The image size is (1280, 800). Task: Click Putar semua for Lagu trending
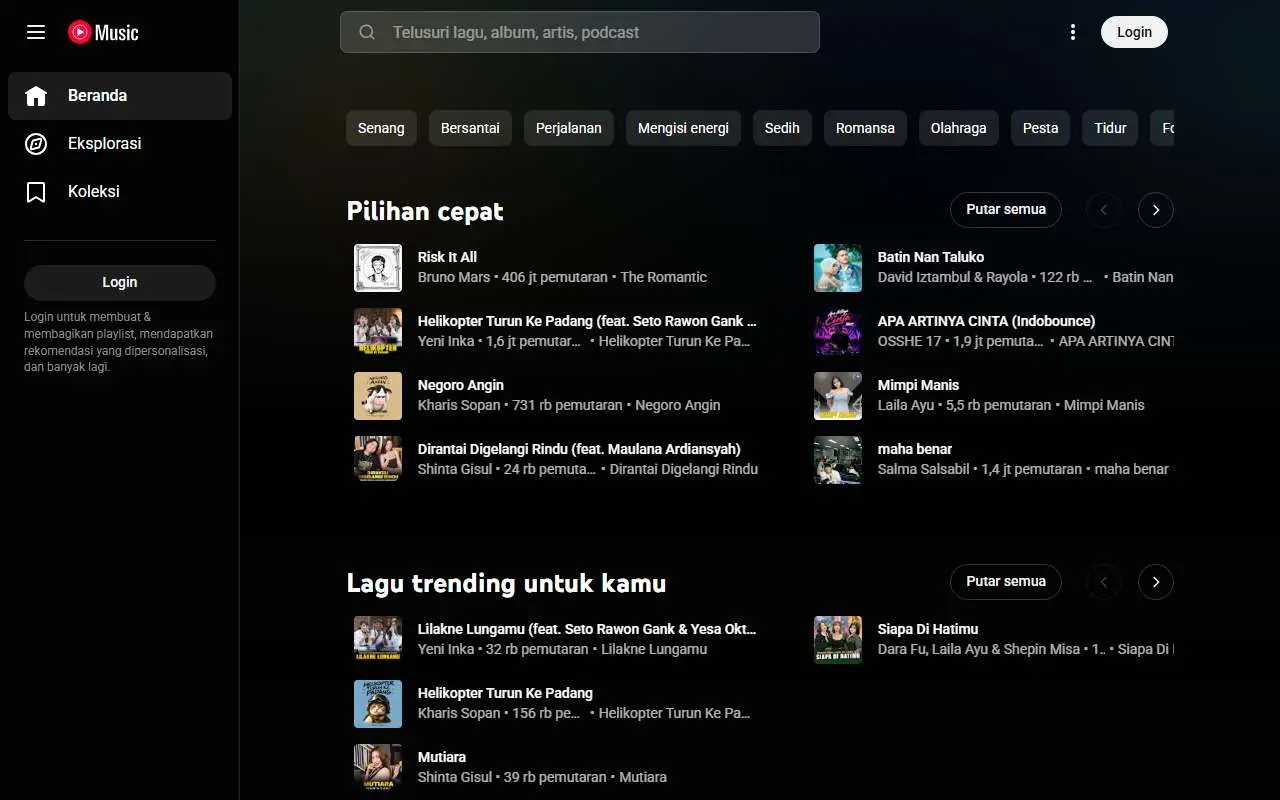pos(1006,582)
